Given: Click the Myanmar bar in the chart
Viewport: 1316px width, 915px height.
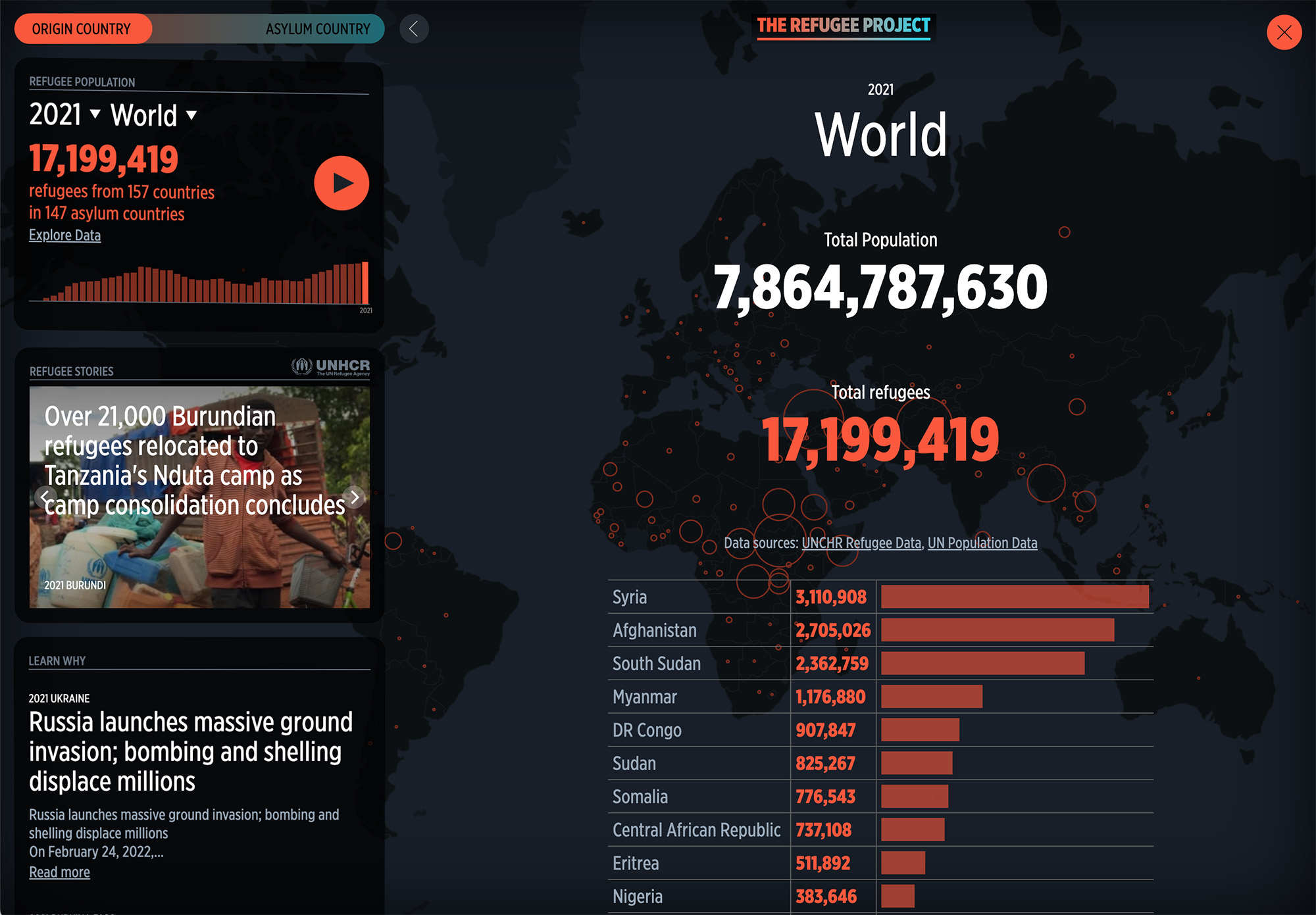Looking at the screenshot, I should click(x=931, y=697).
